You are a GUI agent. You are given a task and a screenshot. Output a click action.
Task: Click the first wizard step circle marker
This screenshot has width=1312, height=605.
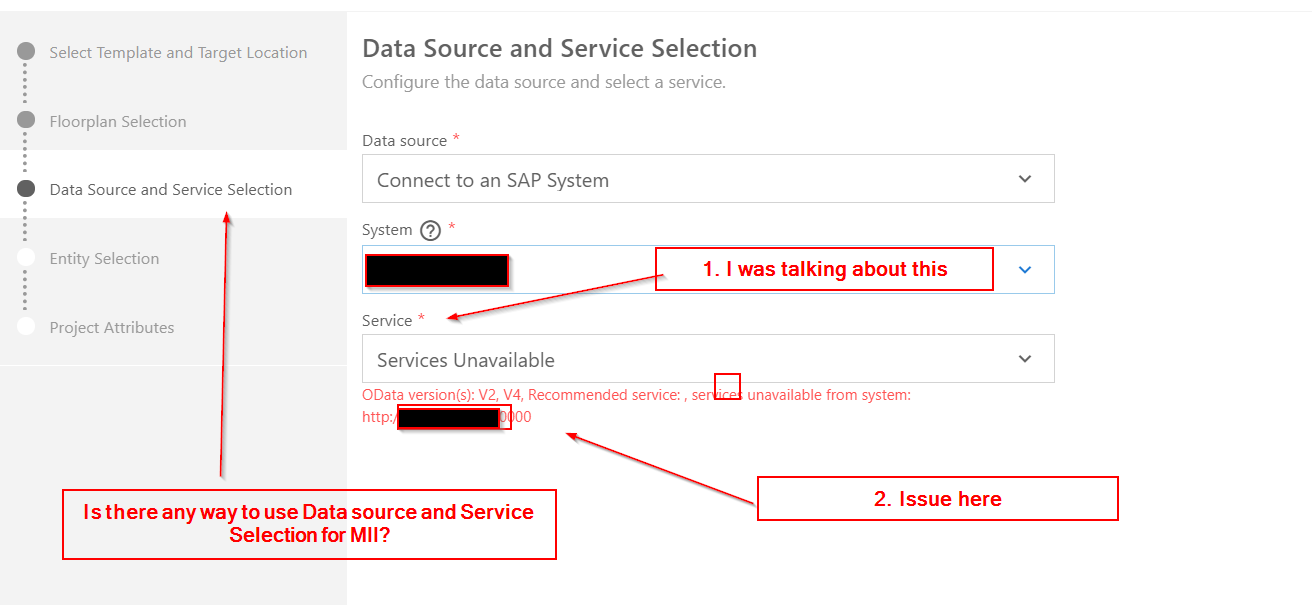click(27, 51)
